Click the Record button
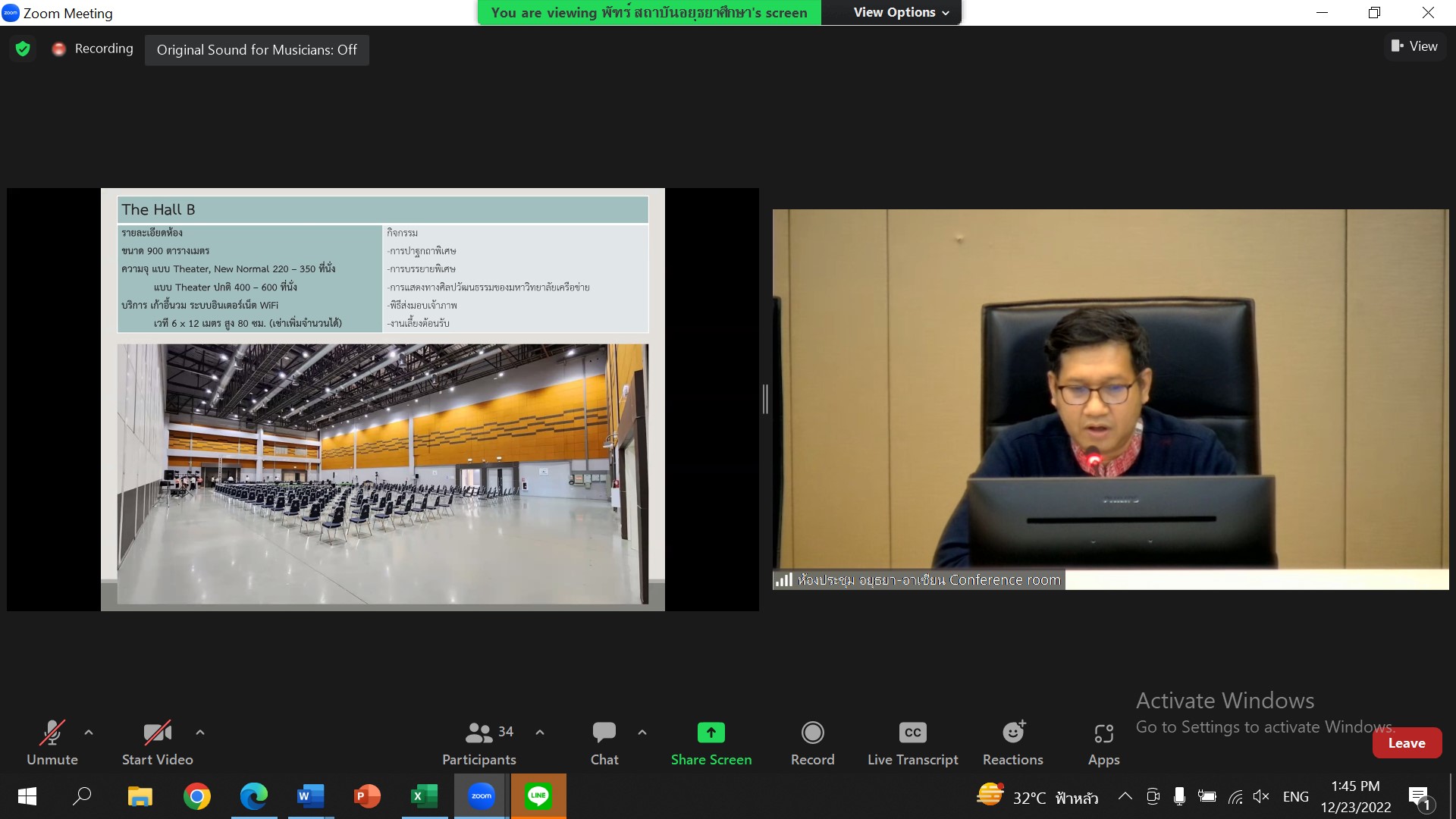The image size is (1456, 819). 812,743
